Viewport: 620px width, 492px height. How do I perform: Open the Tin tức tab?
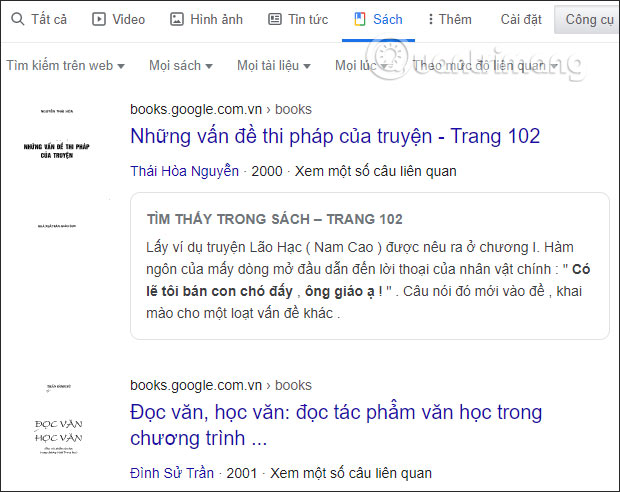coord(308,19)
